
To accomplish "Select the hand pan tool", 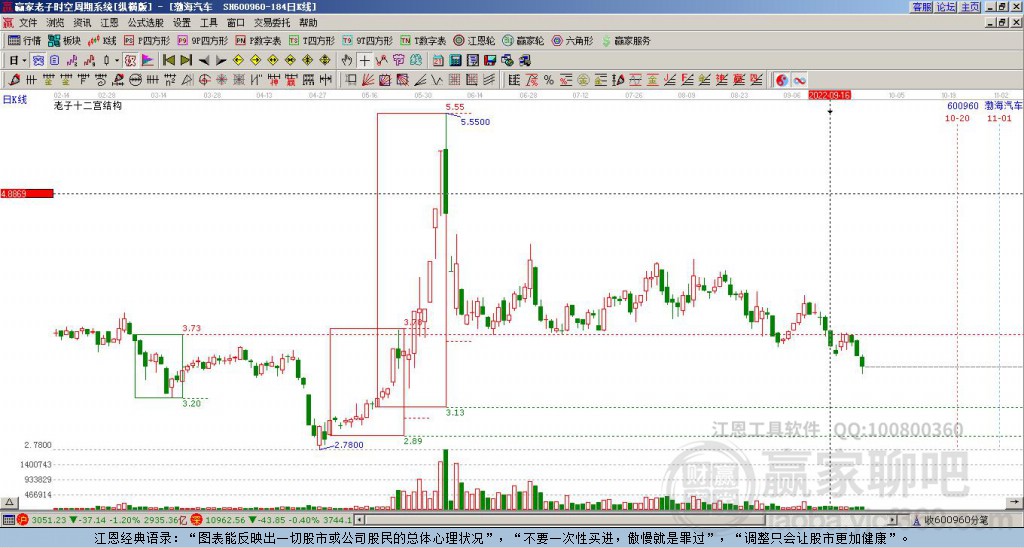I will tap(347, 61).
